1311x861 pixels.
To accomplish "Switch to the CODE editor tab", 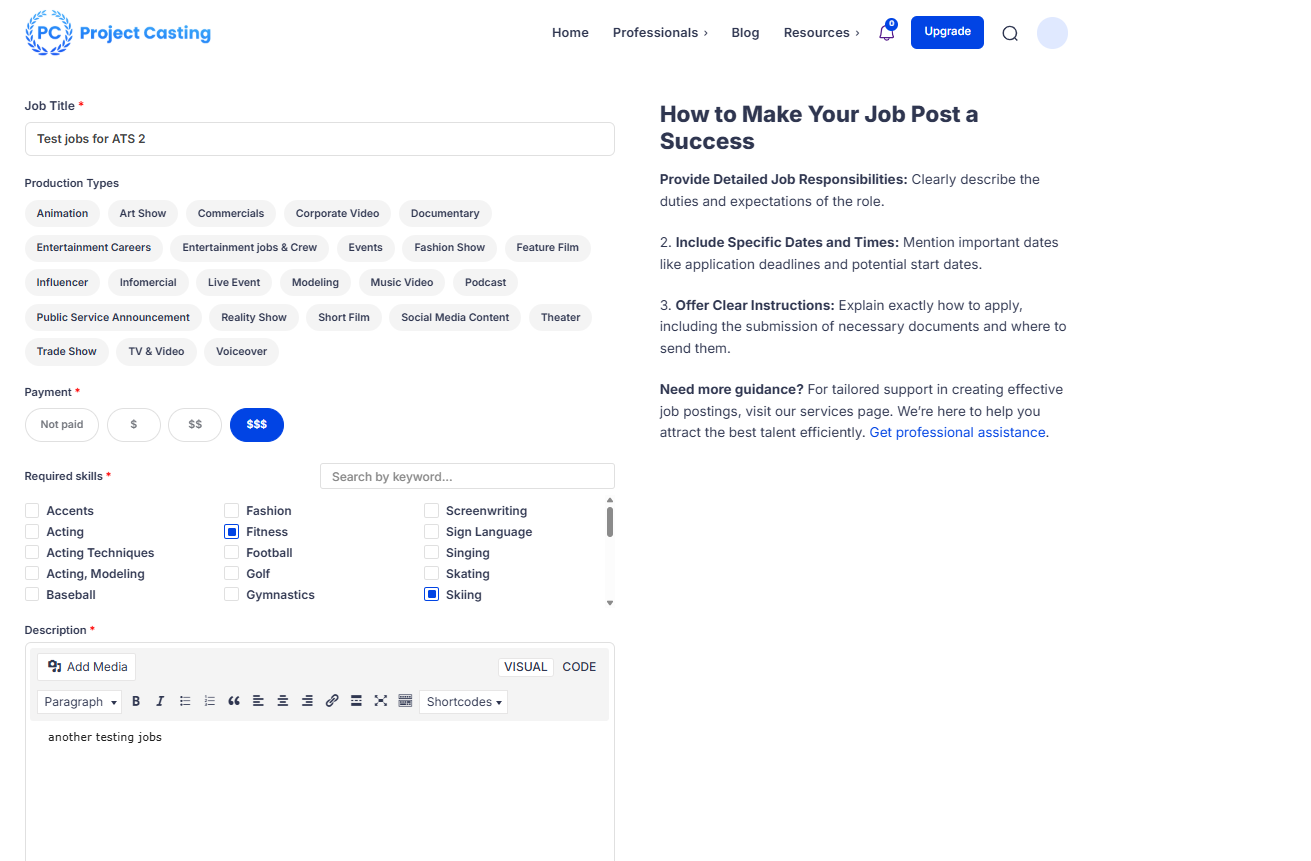I will 579,667.
